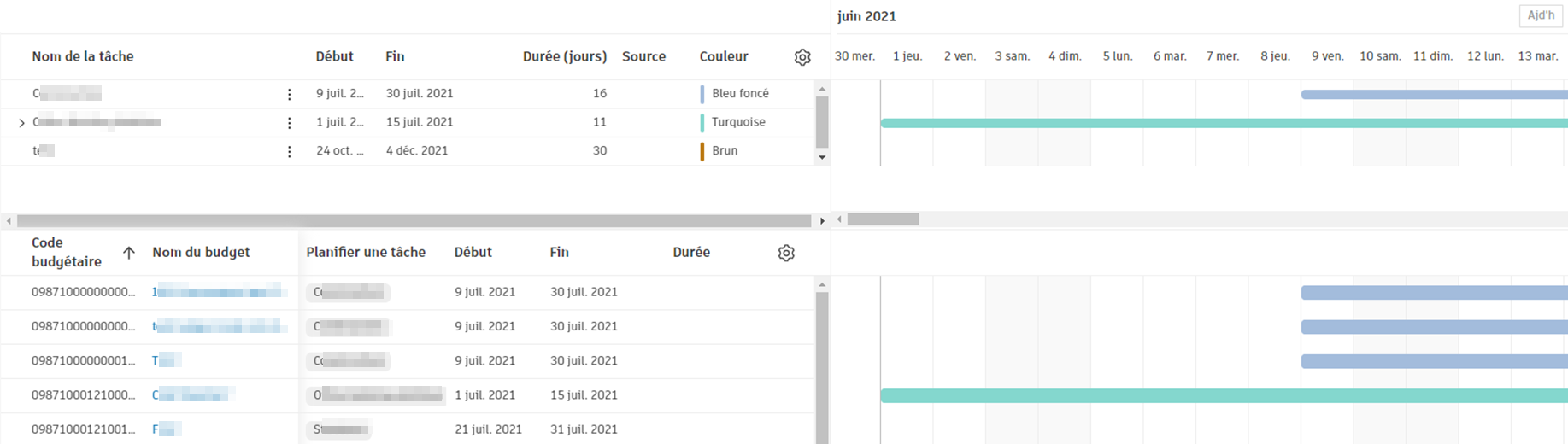Open more options for the Bleu foncé task

[290, 94]
